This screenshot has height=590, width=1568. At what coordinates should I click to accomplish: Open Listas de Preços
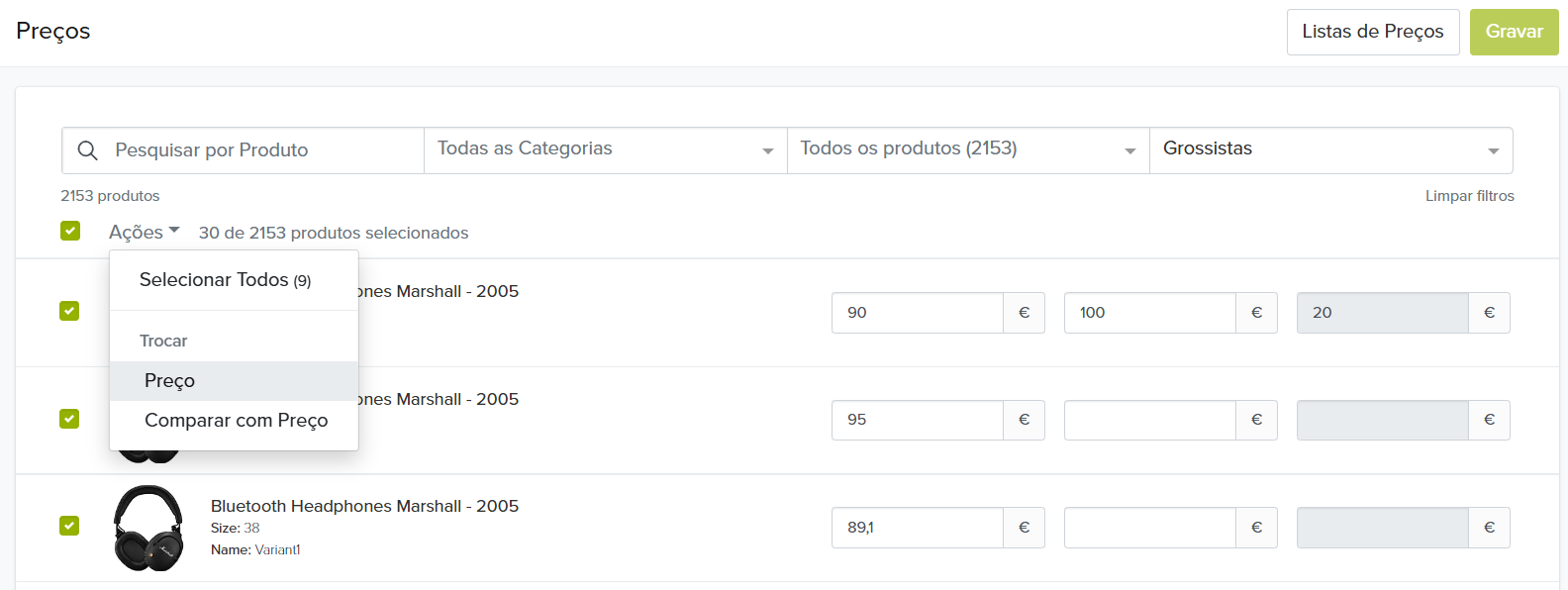[x=1372, y=32]
